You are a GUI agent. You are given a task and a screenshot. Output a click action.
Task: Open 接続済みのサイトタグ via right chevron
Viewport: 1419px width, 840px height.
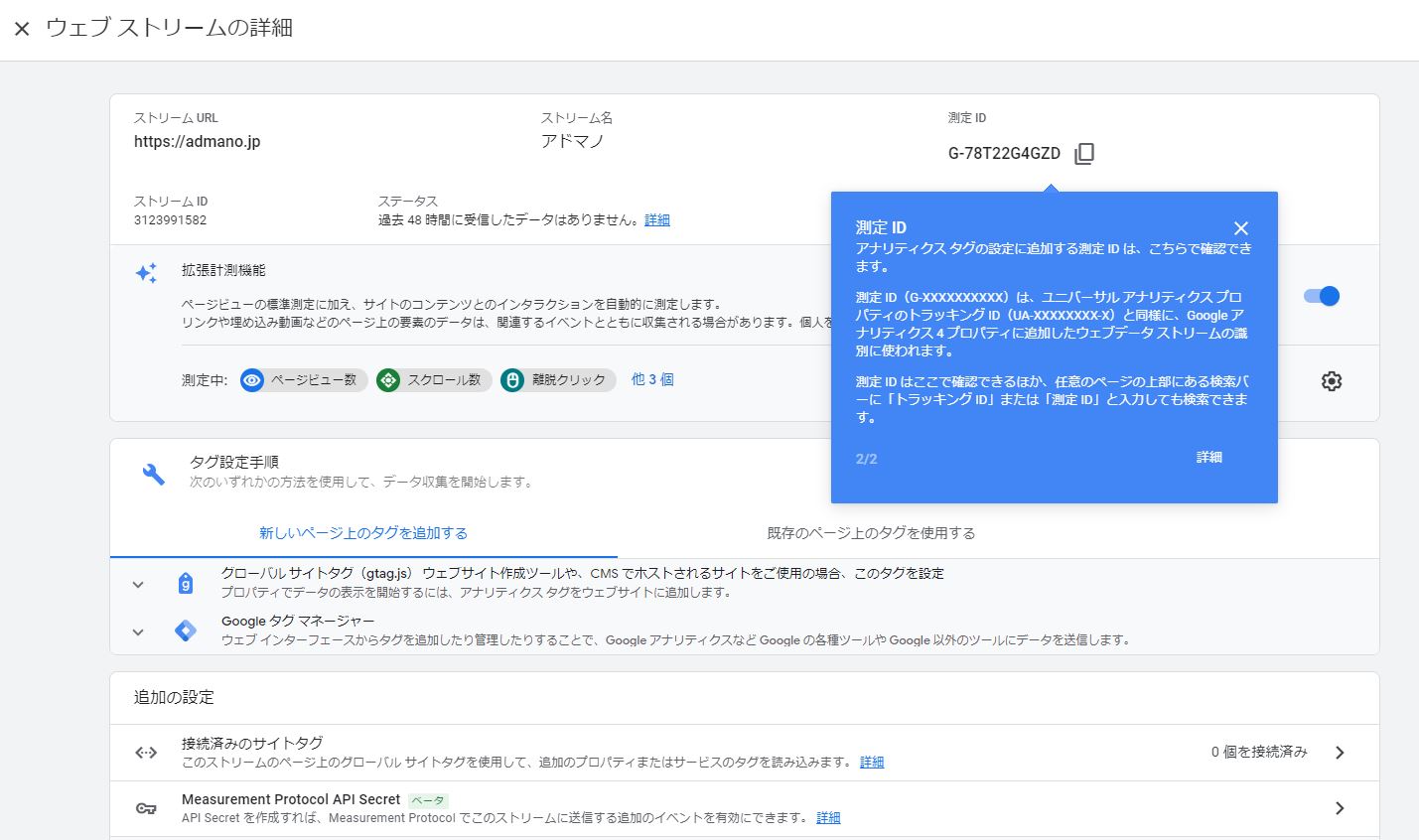1340,753
